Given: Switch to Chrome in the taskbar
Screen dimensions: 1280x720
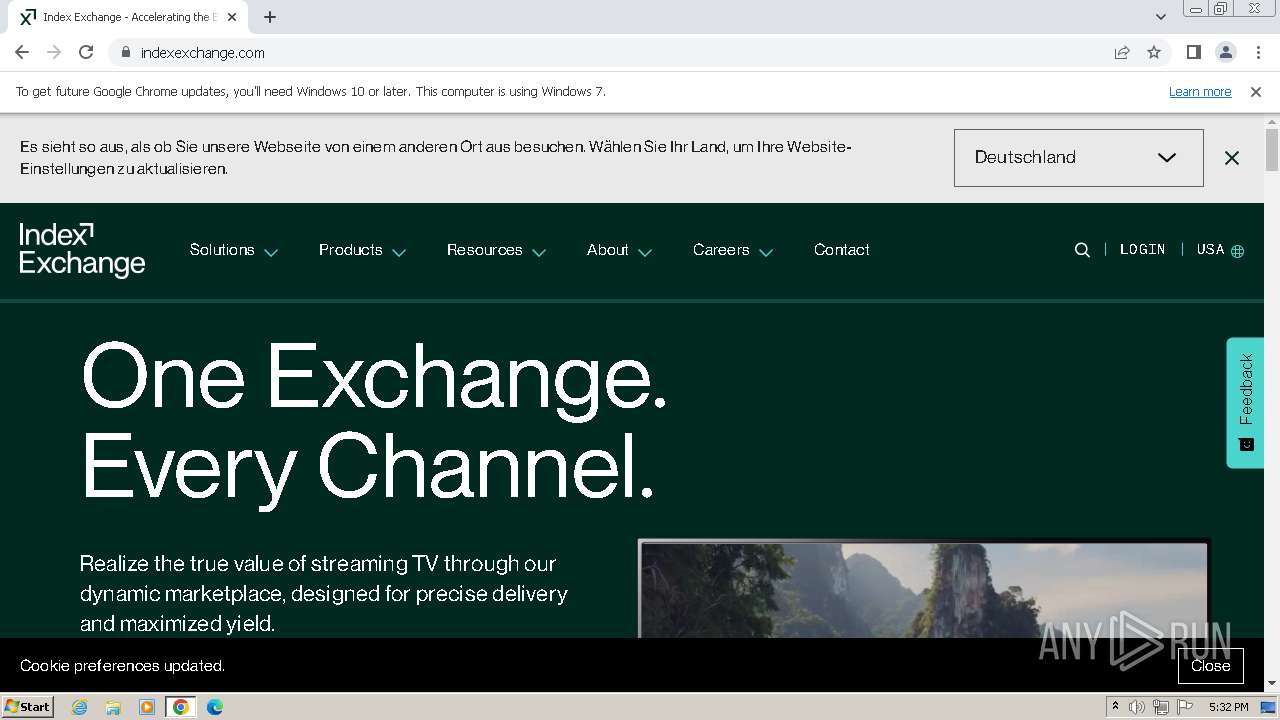Looking at the screenshot, I should (x=181, y=707).
